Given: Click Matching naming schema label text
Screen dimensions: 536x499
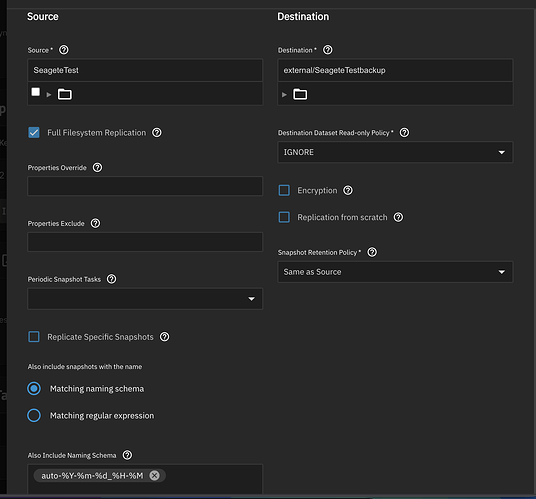Looking at the screenshot, I should tap(97, 389).
